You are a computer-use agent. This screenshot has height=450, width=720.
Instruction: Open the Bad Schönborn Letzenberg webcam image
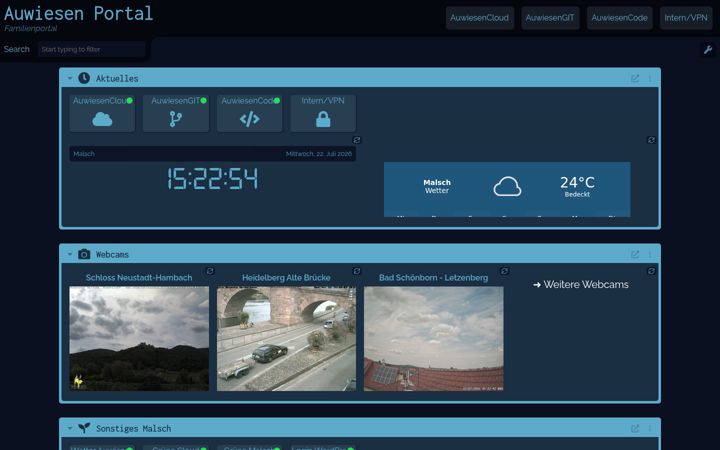tap(433, 338)
